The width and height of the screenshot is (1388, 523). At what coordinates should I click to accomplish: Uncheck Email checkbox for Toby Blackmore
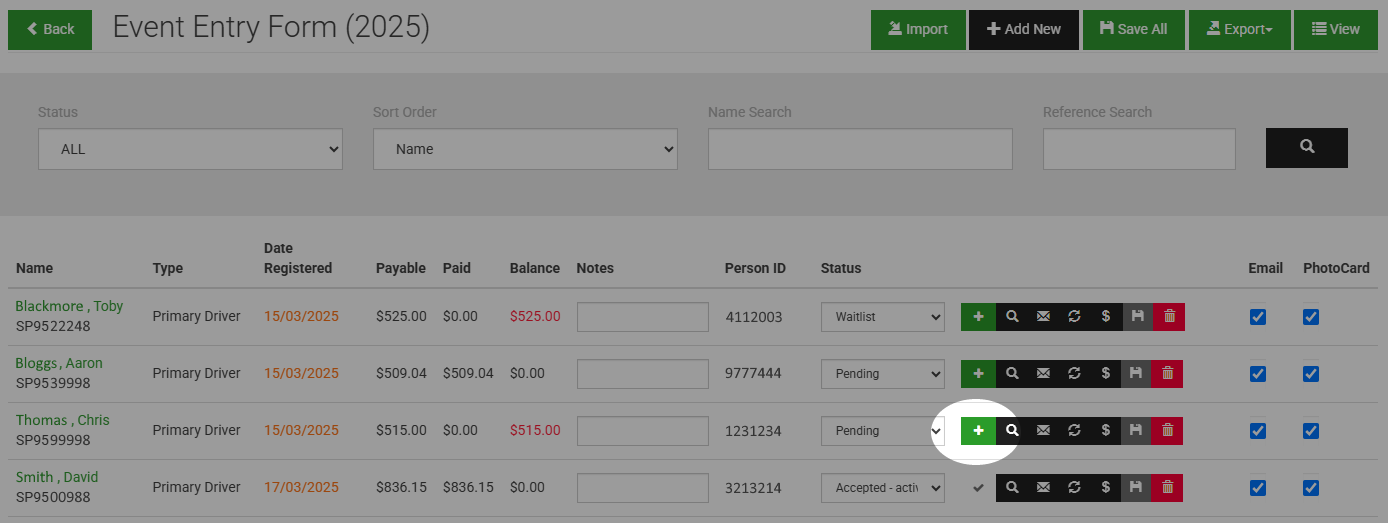[x=1258, y=317]
